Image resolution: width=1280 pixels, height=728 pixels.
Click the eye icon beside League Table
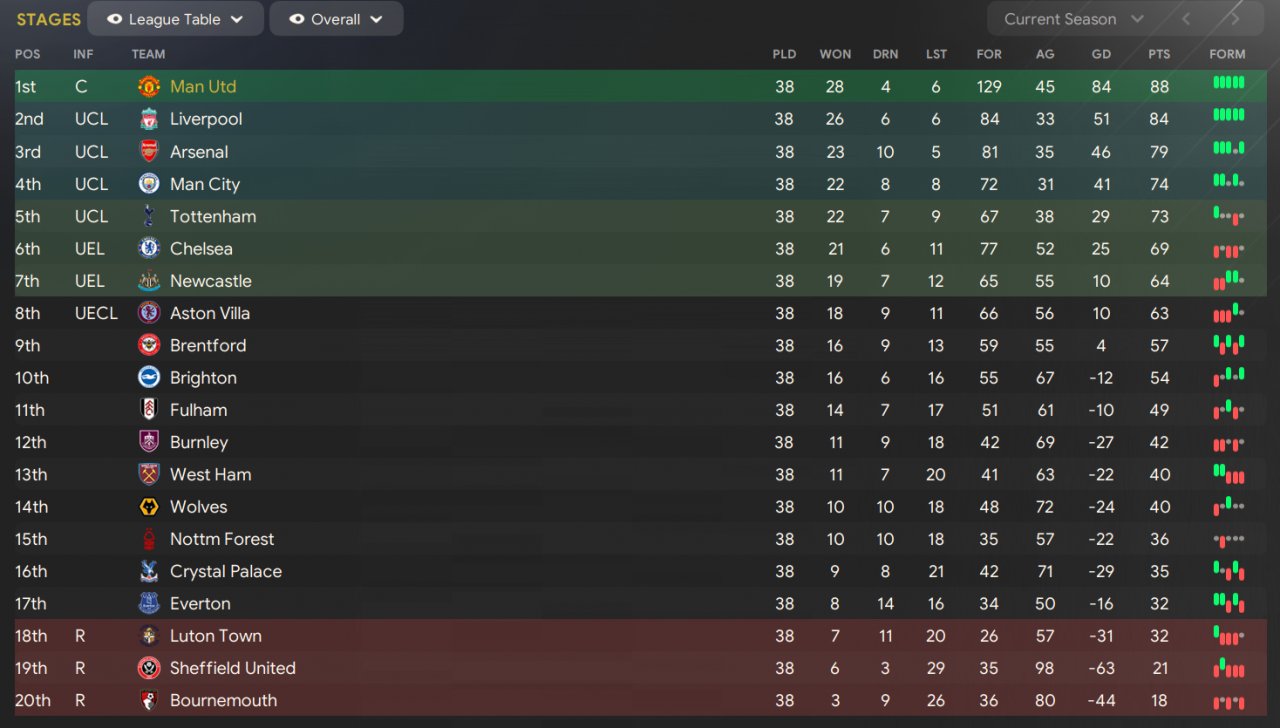coord(115,19)
